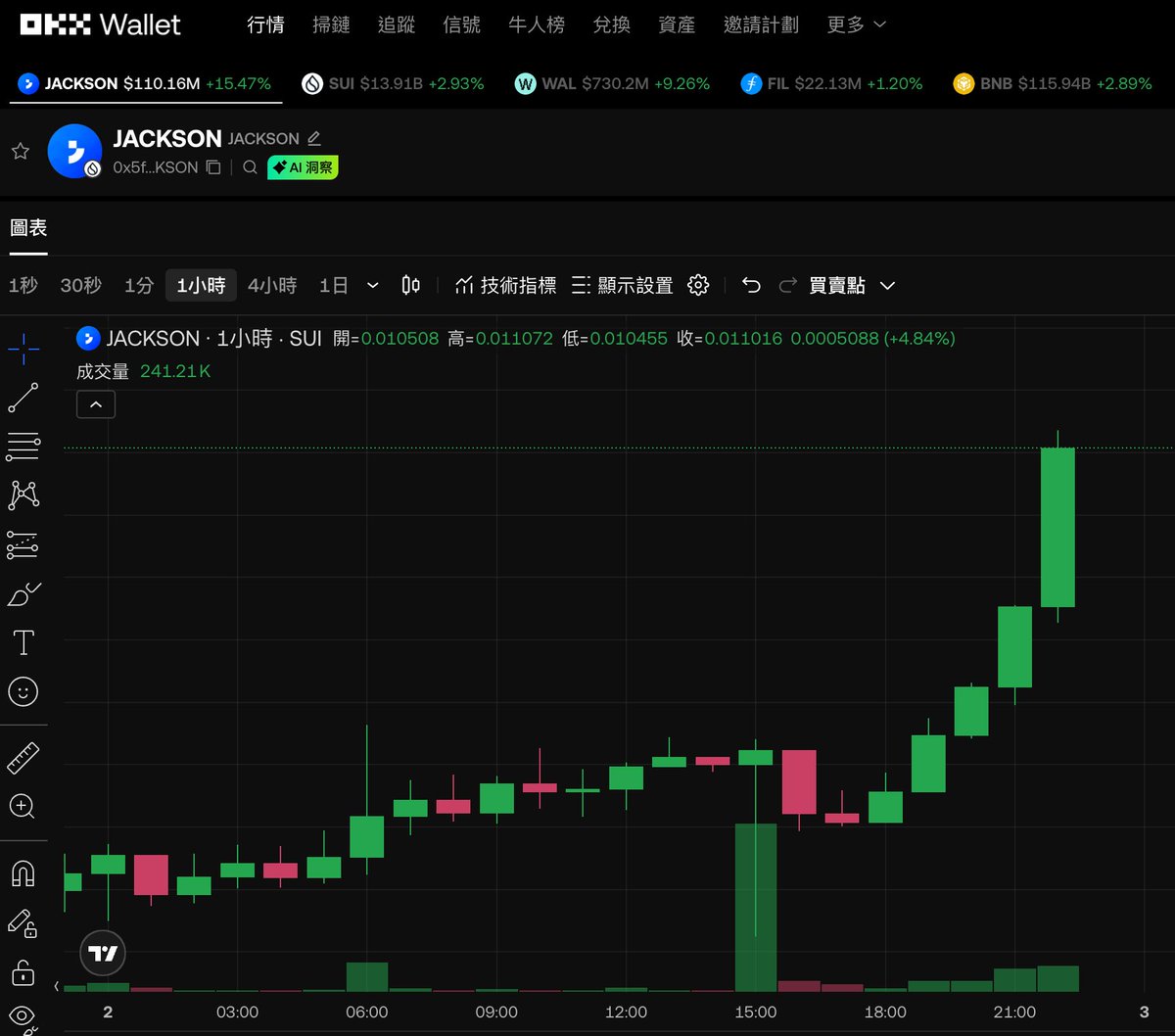Screen dimensions: 1175x1036
Task: Open the 掃鏈 tab
Action: click(x=331, y=25)
